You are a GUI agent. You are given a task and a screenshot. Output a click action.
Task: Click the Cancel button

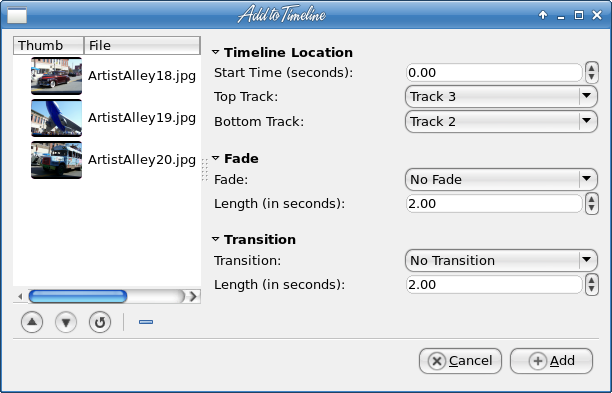(460, 361)
